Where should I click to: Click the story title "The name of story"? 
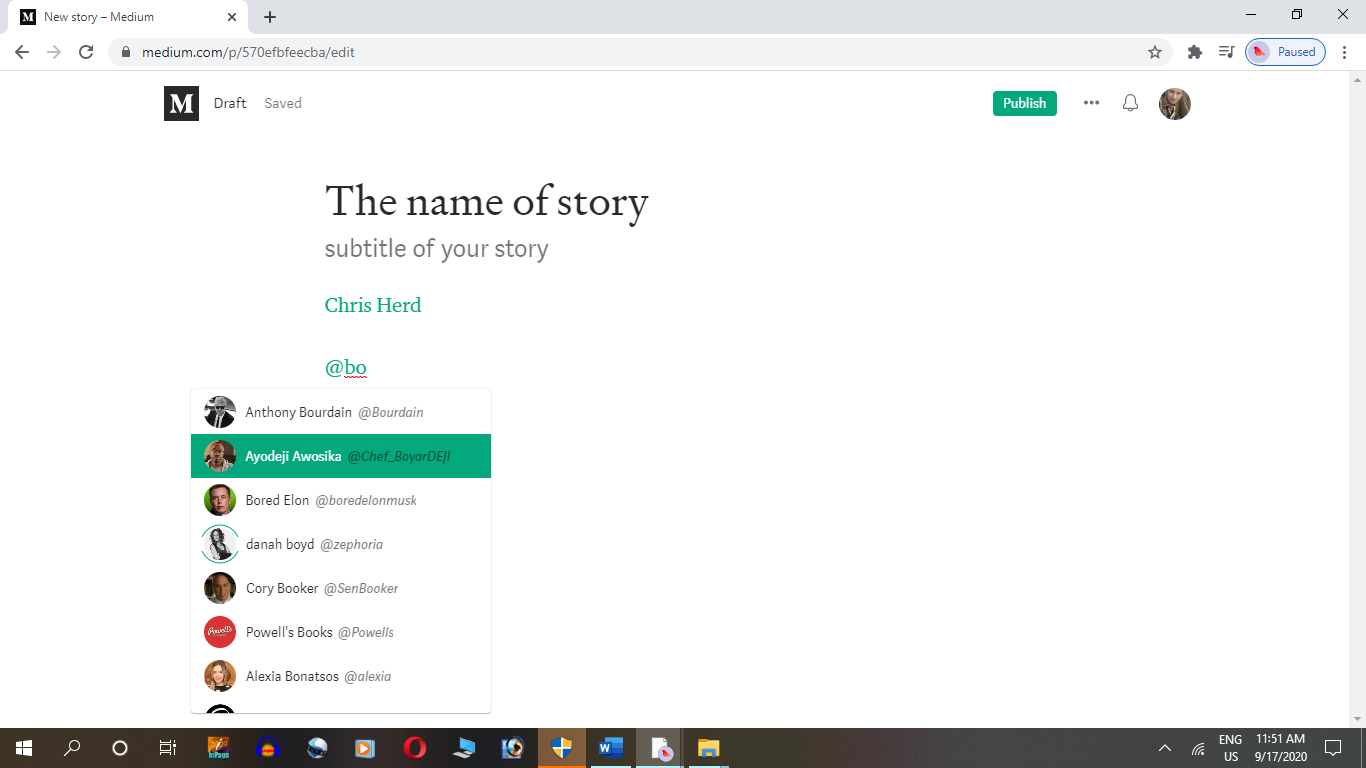pyautogui.click(x=487, y=201)
